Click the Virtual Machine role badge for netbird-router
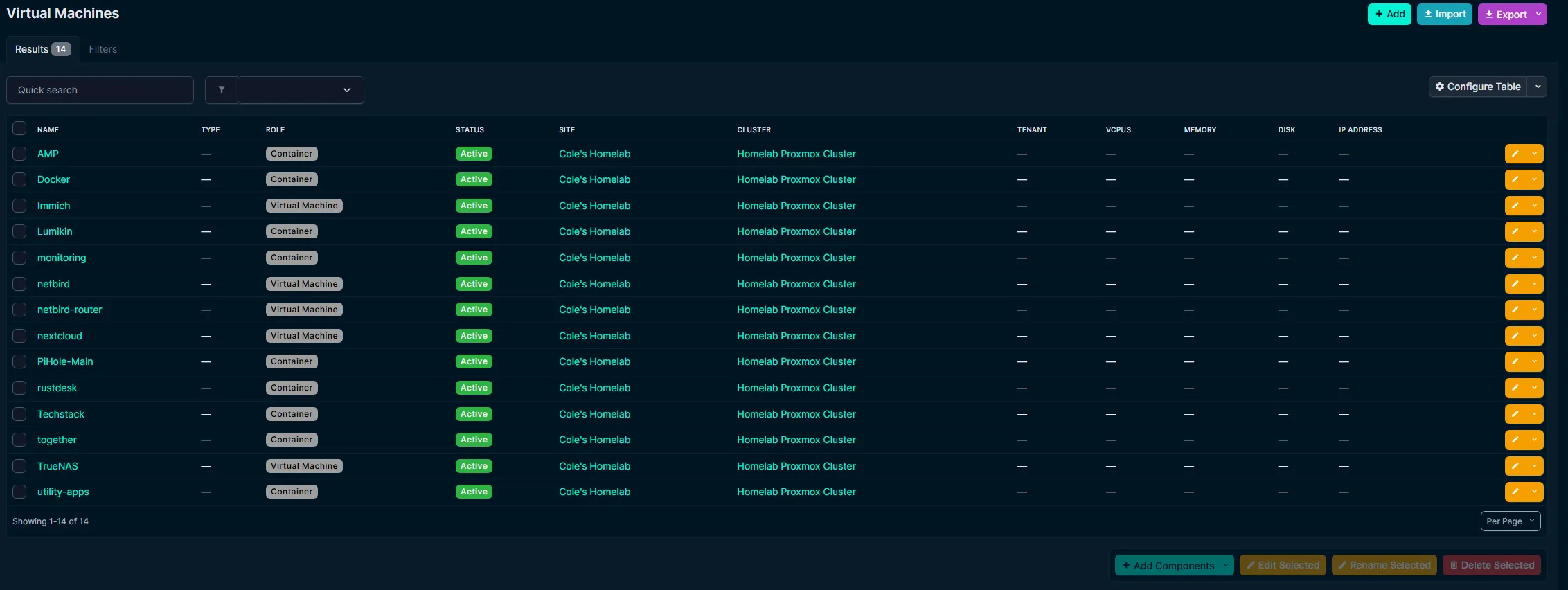This screenshot has height=590, width=1568. click(304, 310)
